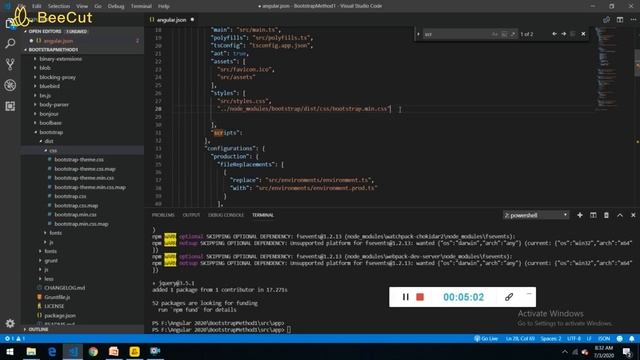
Task: Open the View menu
Action: (82, 6)
